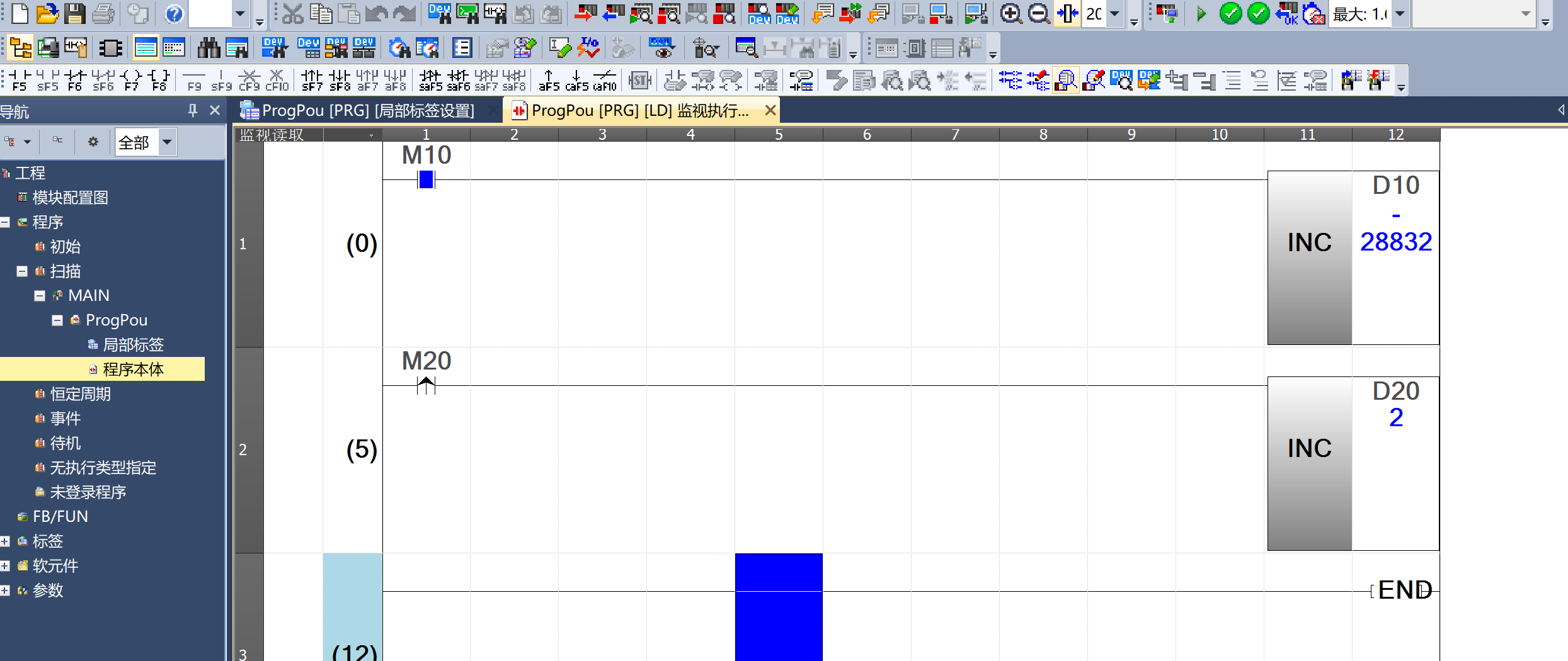
Task: Insert an F5 open contact
Action: (19, 80)
